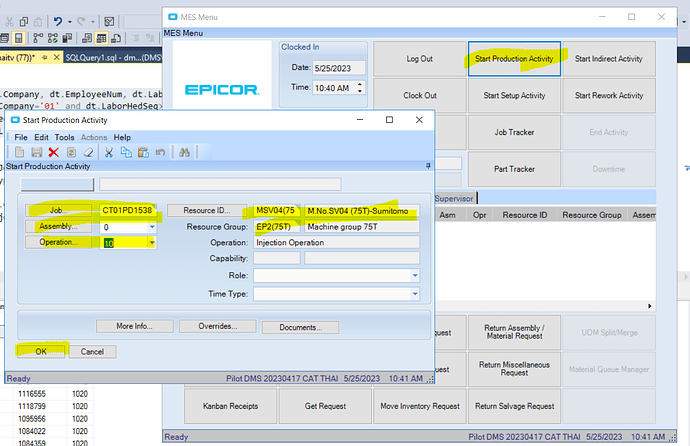This screenshot has height=446, width=690.
Task: Click the SSMS activity monitor icon right of Redo
Action: [x=109, y=21]
